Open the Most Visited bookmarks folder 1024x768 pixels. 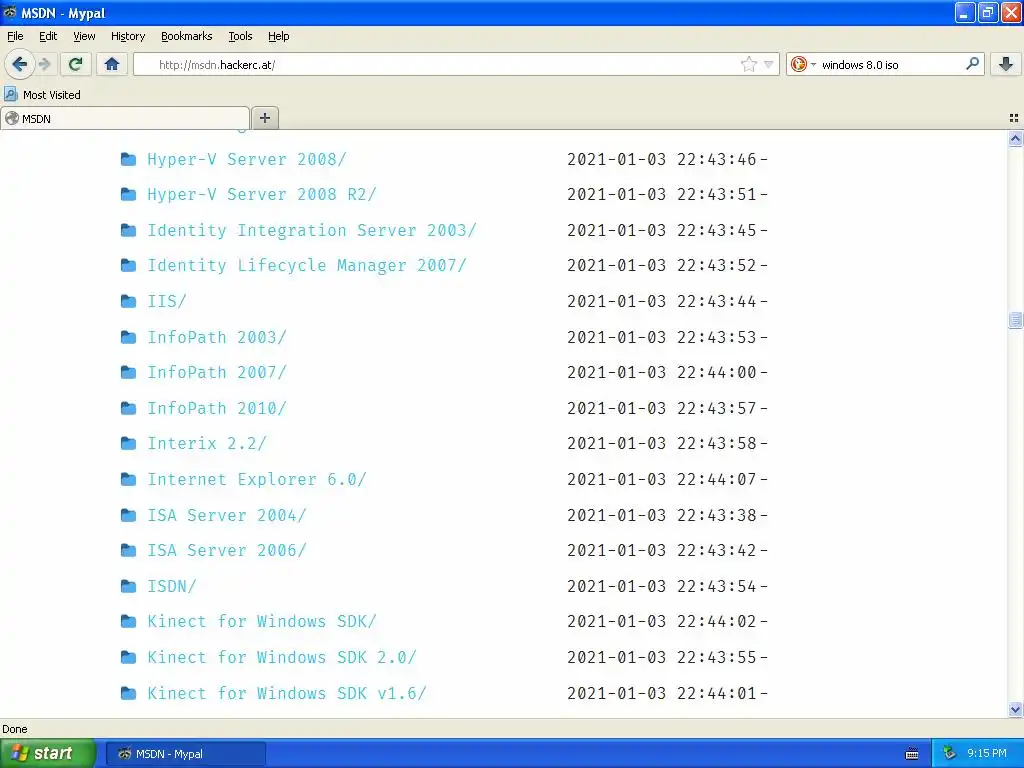tap(42, 95)
